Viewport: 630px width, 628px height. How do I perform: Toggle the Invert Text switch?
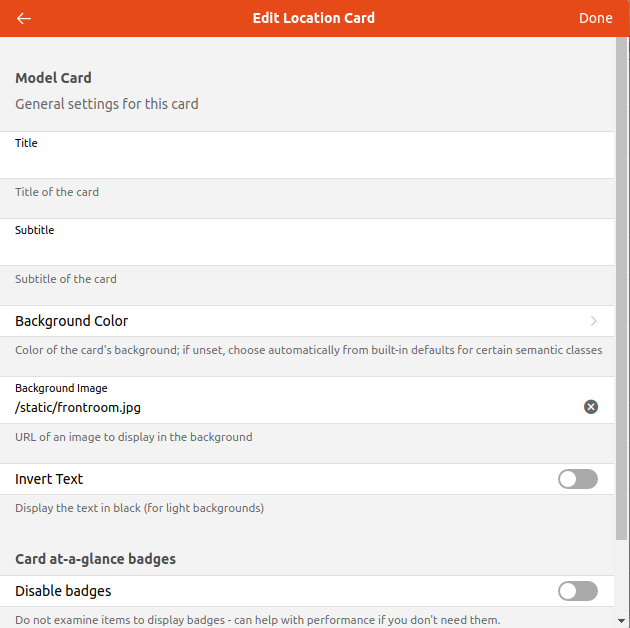[577, 480]
